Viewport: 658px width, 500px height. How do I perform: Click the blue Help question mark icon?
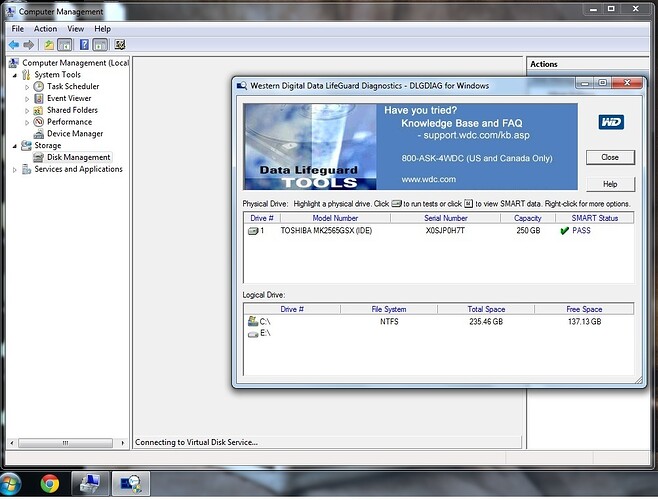(x=84, y=45)
